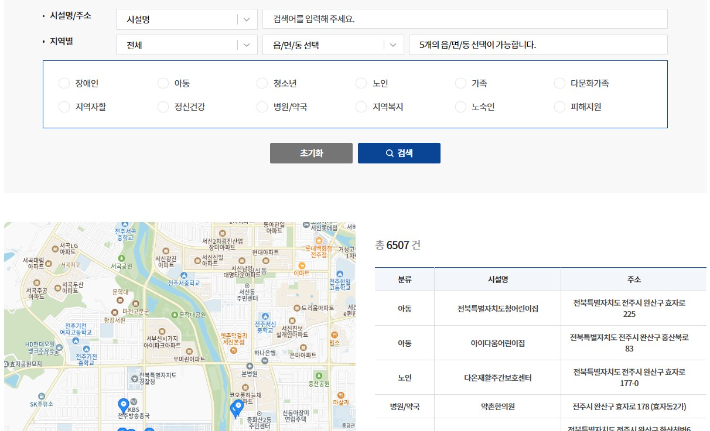Select the 노숙인 radio button
The image size is (710, 431).
click(x=461, y=107)
